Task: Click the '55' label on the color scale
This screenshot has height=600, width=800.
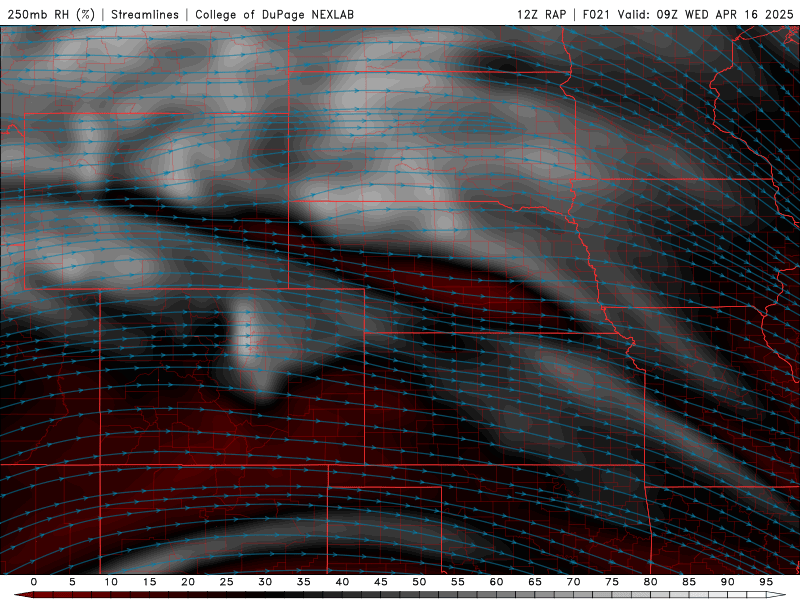Action: pos(458,582)
